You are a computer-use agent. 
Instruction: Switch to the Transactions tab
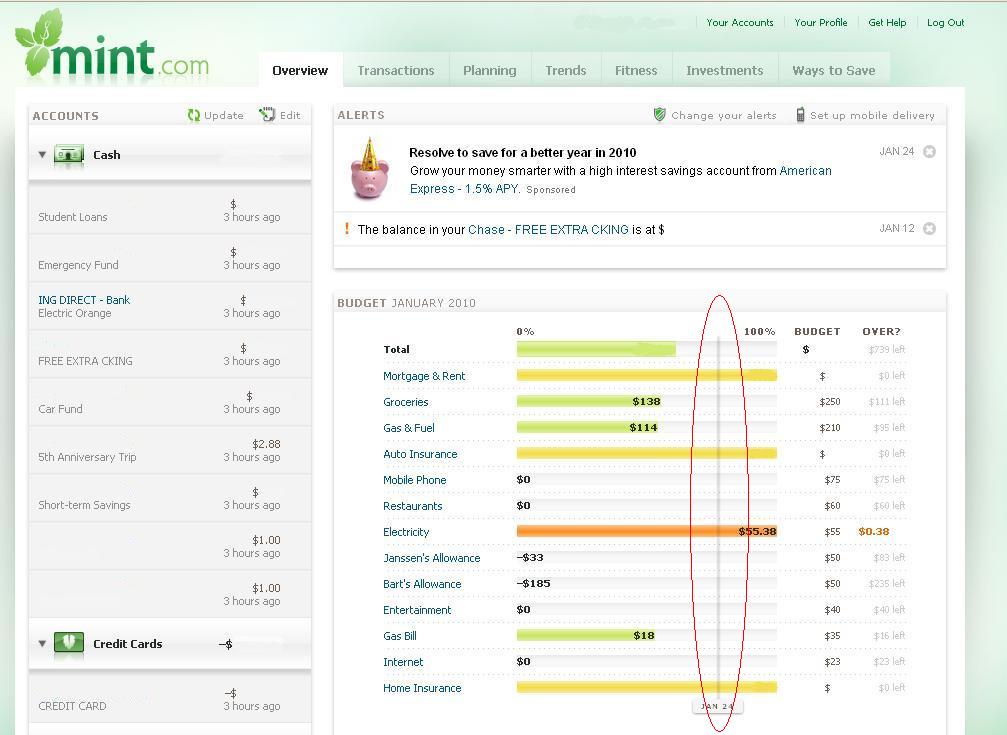pyautogui.click(x=396, y=70)
